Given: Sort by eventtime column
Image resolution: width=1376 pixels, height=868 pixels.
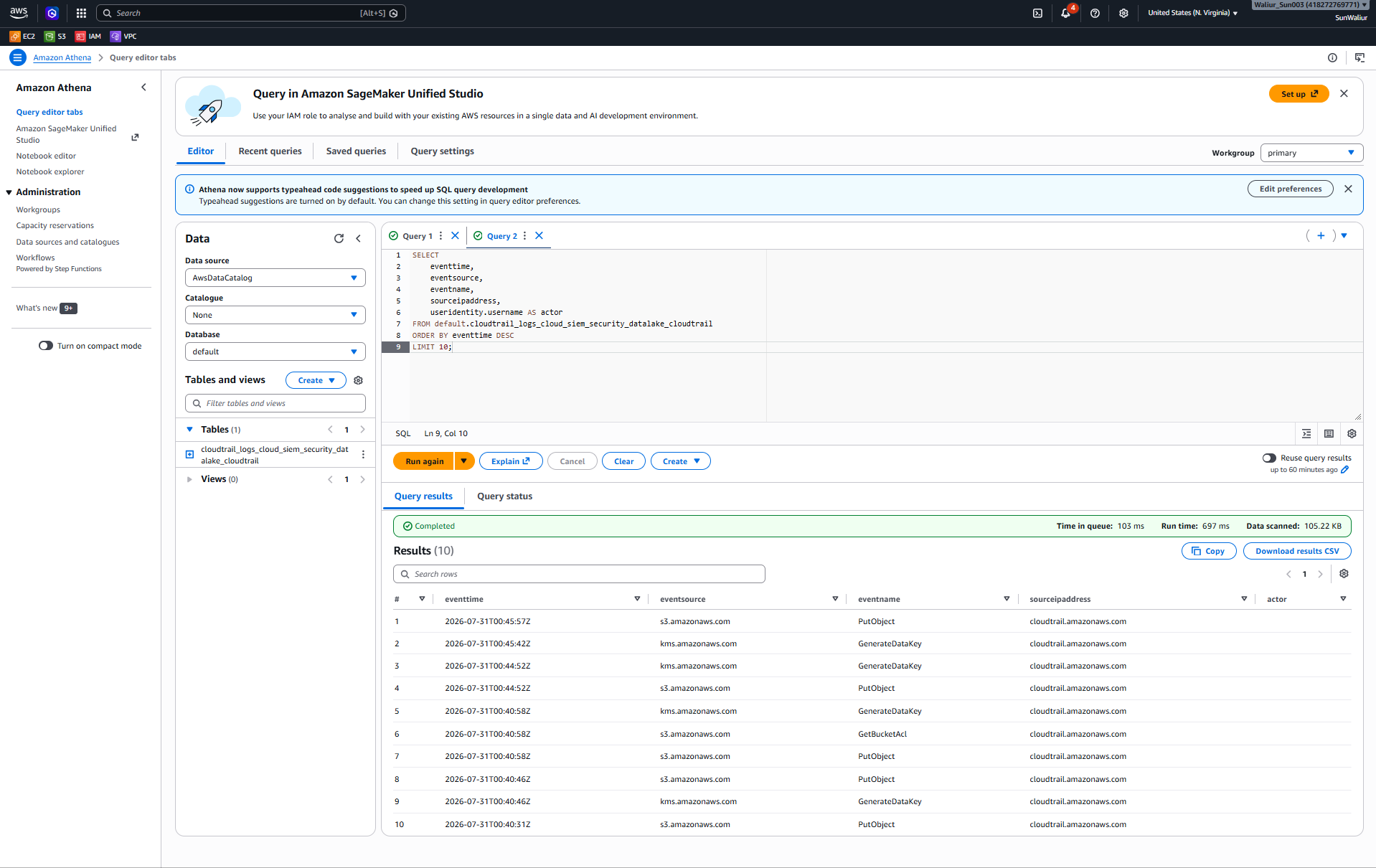Looking at the screenshot, I should (x=637, y=599).
